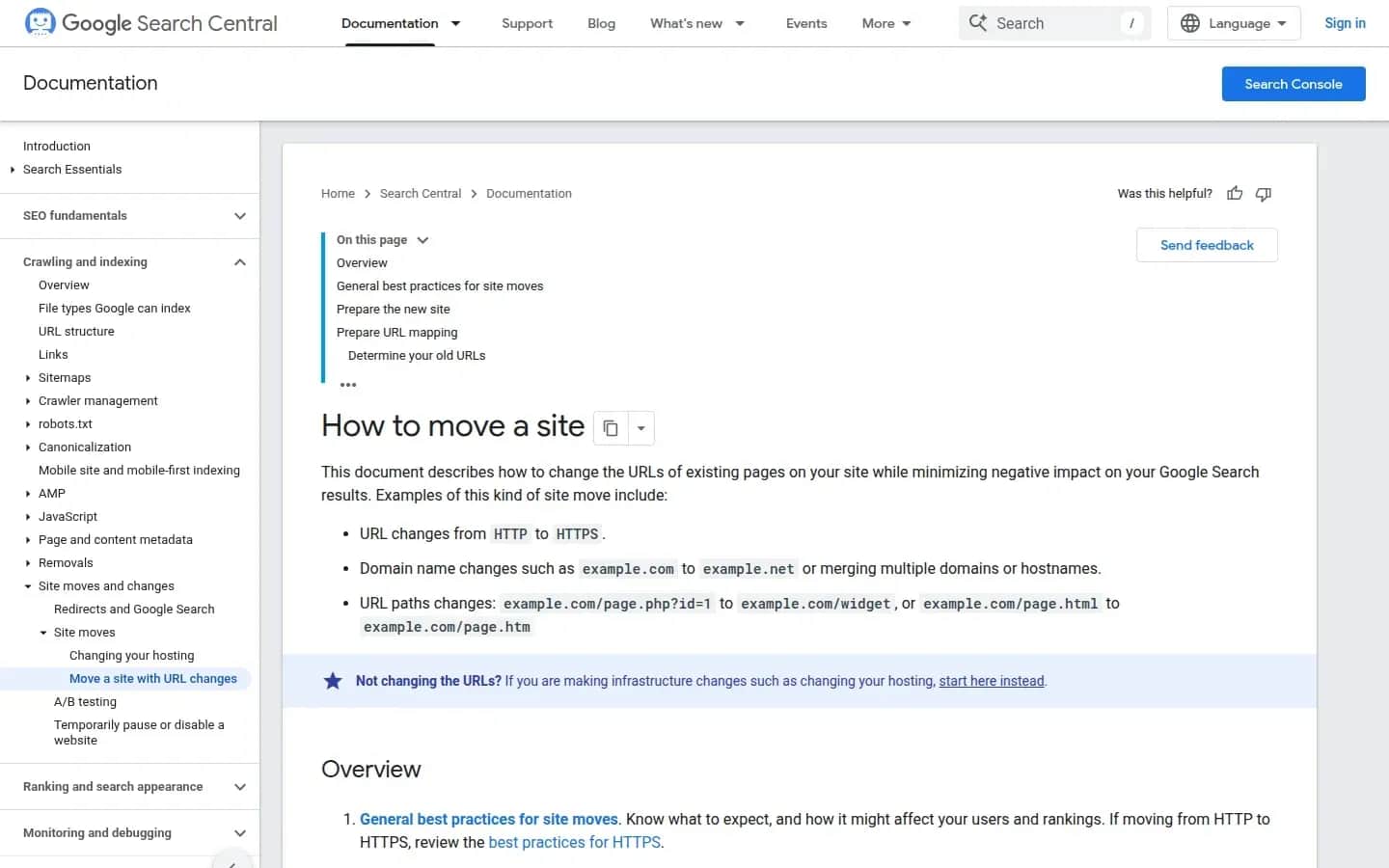Click the Search input field

click(1054, 23)
